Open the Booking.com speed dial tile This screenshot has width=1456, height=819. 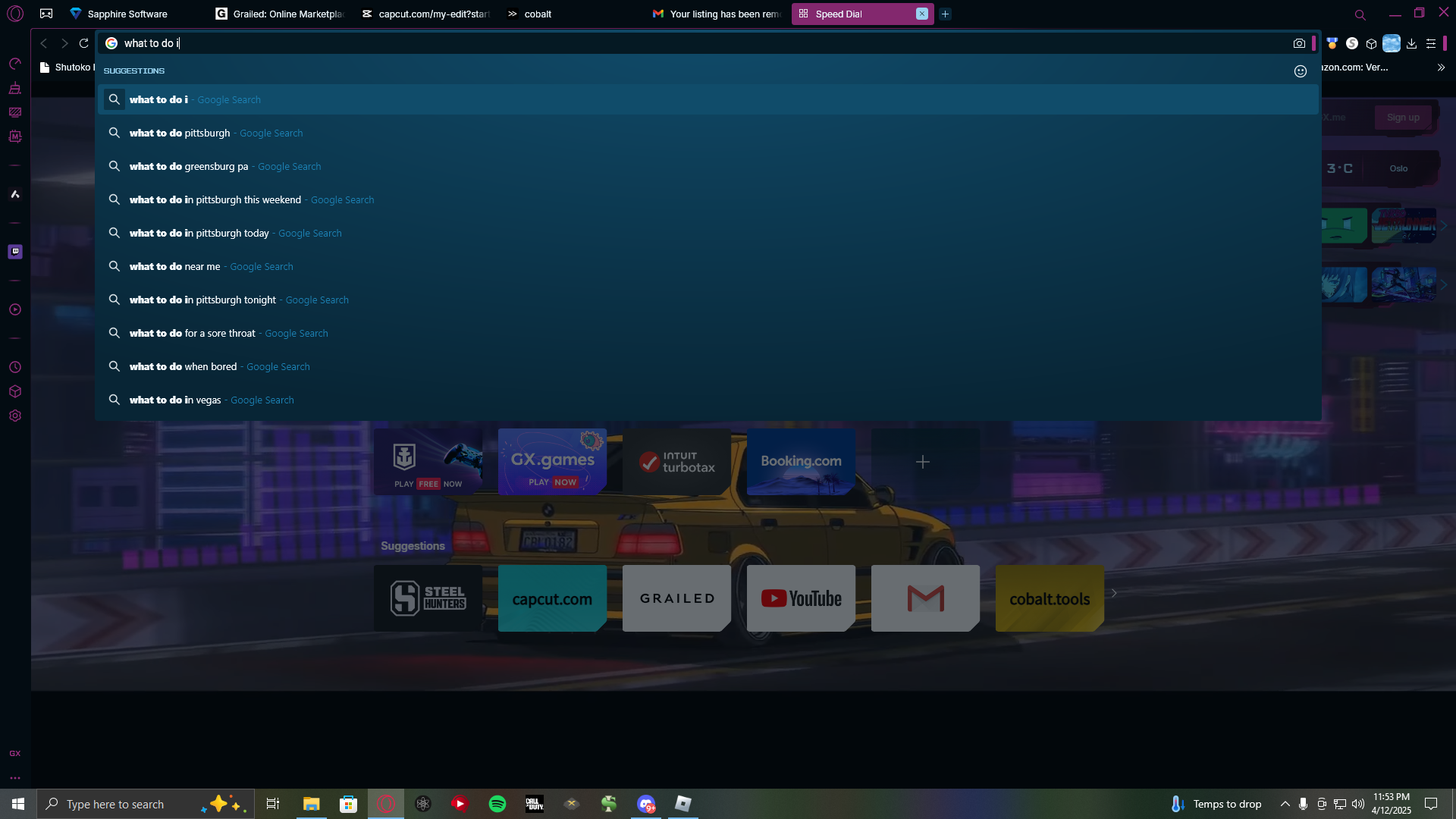point(801,462)
